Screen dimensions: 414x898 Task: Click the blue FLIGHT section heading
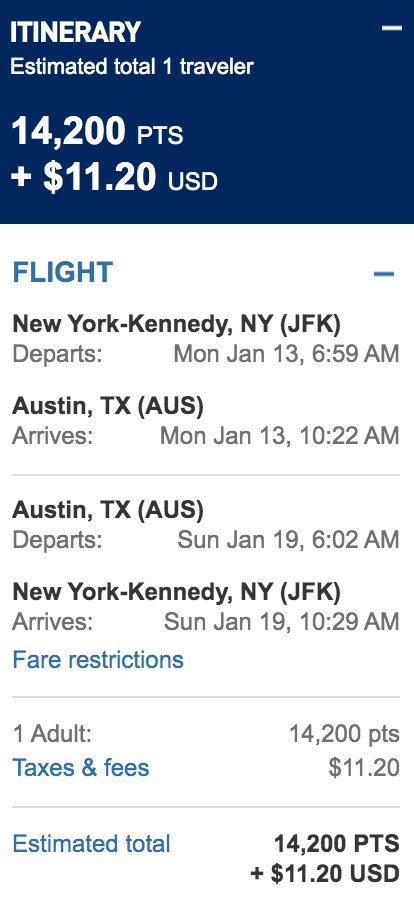[x=63, y=273]
